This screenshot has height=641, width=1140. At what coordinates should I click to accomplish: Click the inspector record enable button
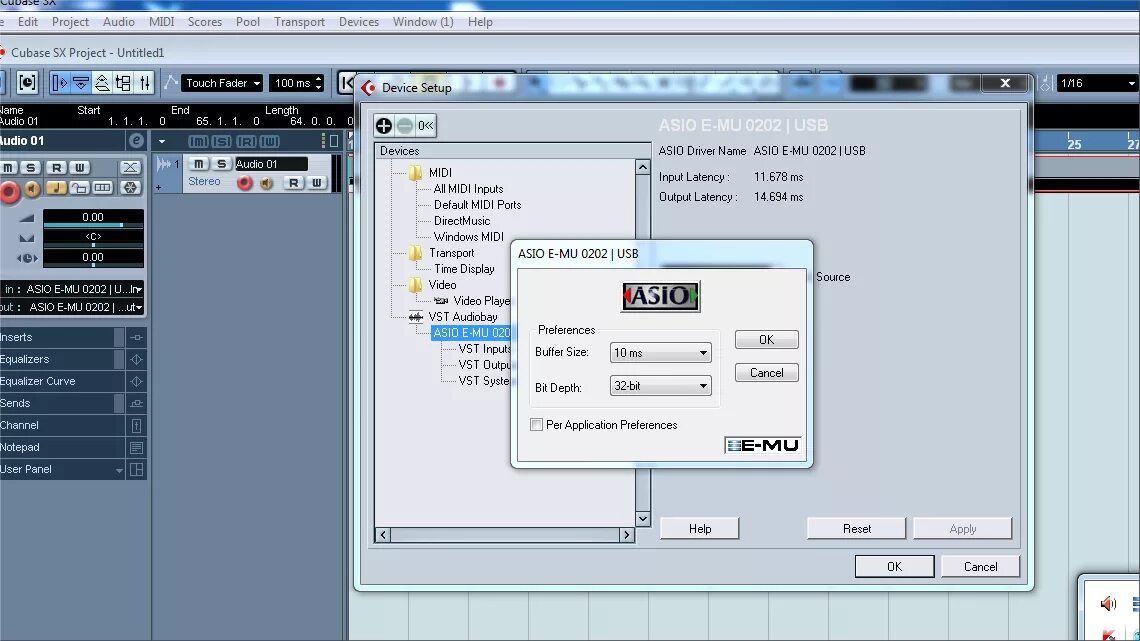tap(9, 192)
